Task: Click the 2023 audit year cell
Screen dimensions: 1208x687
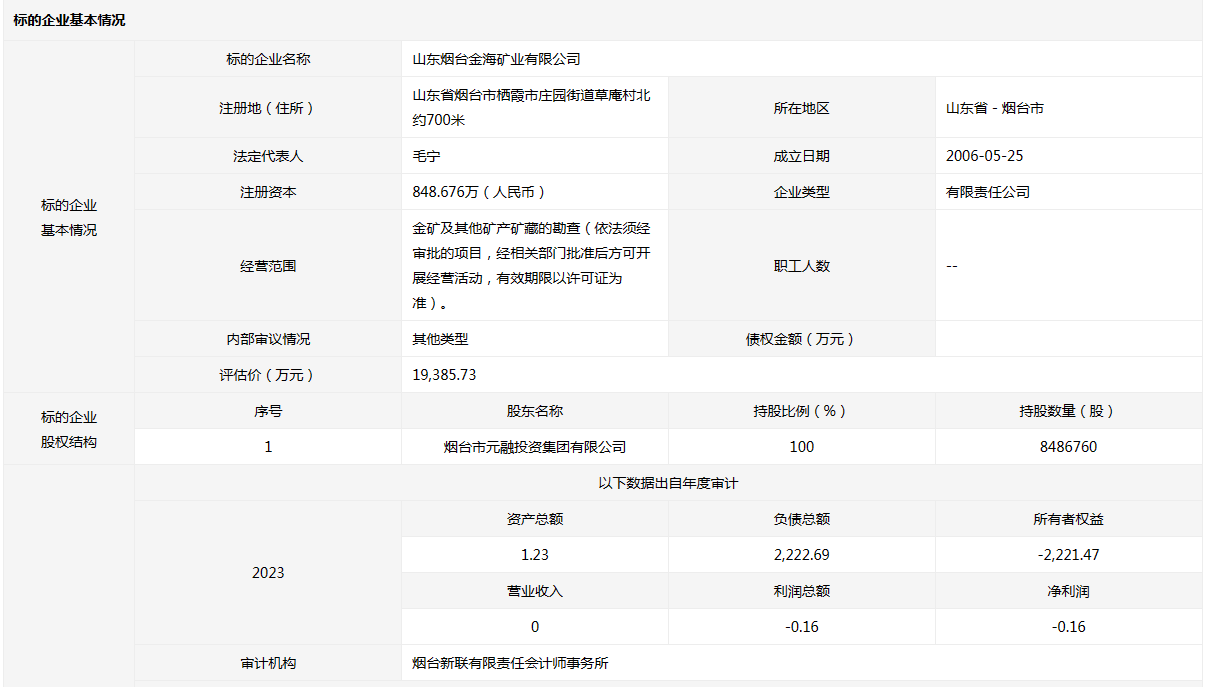Action: (x=268, y=573)
